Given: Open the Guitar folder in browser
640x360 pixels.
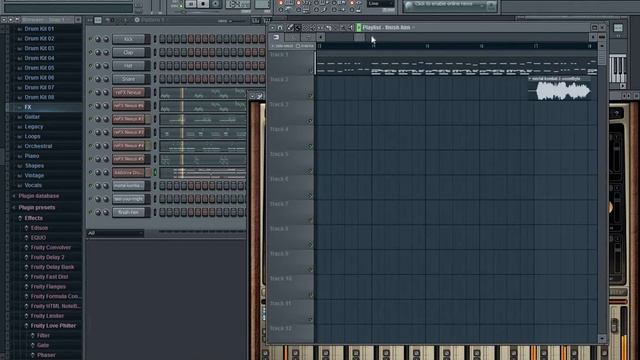Looking at the screenshot, I should [32, 117].
